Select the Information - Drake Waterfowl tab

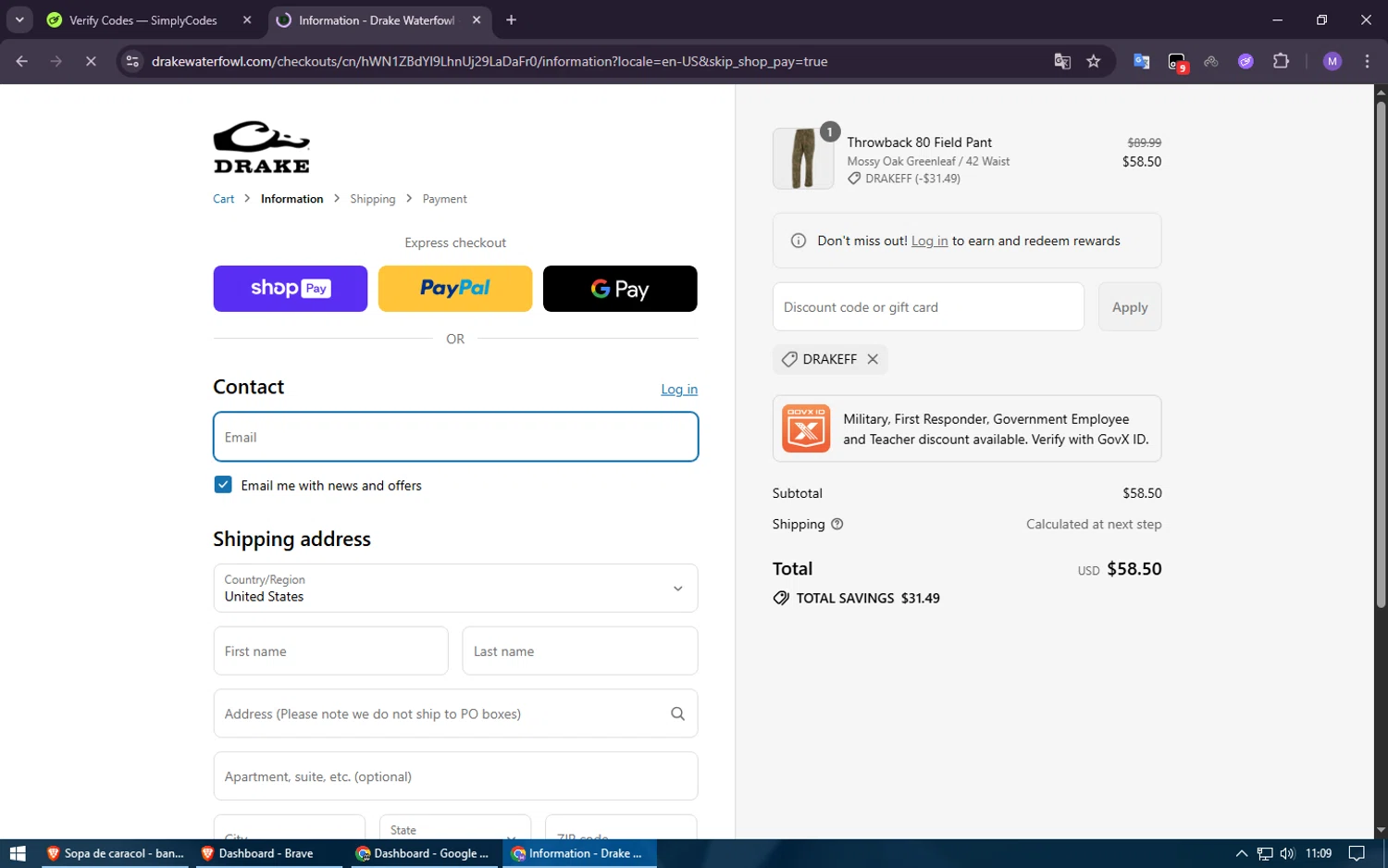tap(377, 20)
